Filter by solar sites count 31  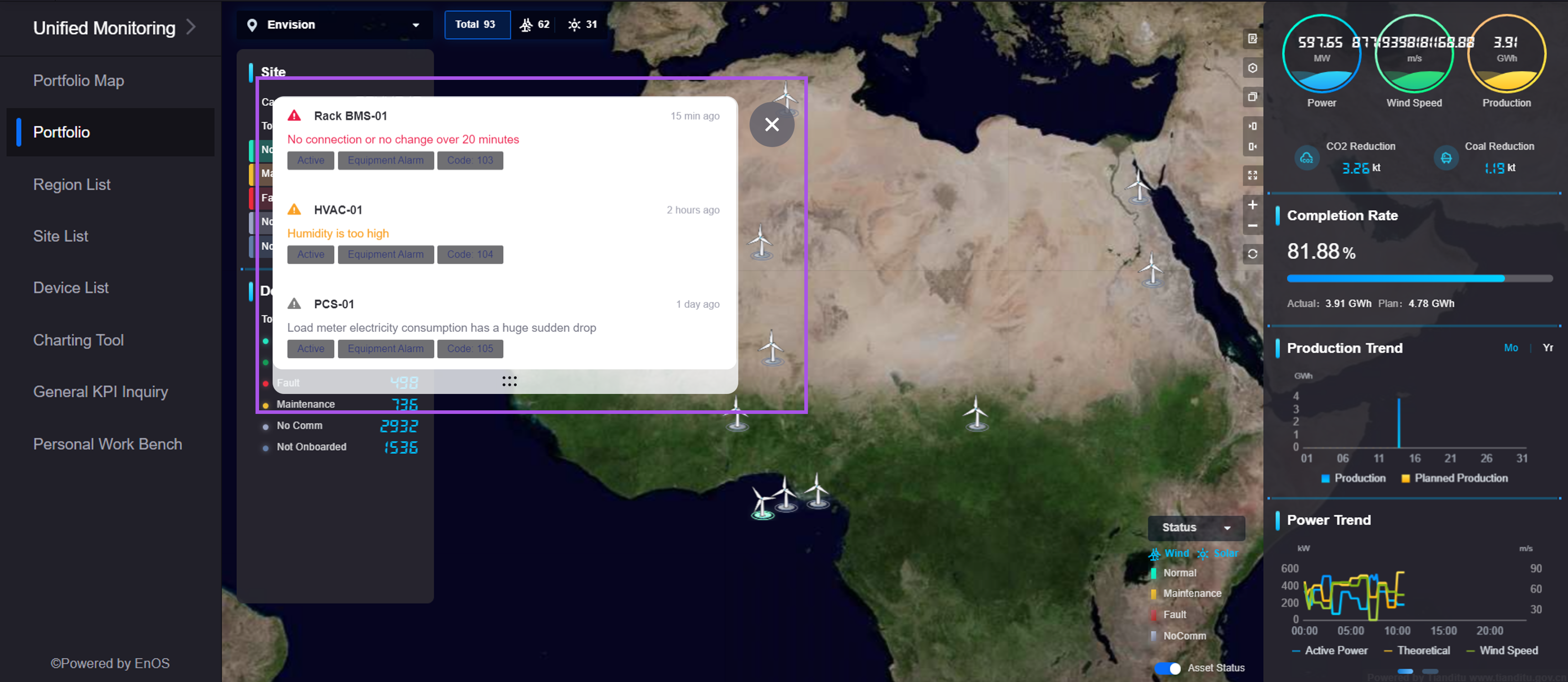coord(583,24)
